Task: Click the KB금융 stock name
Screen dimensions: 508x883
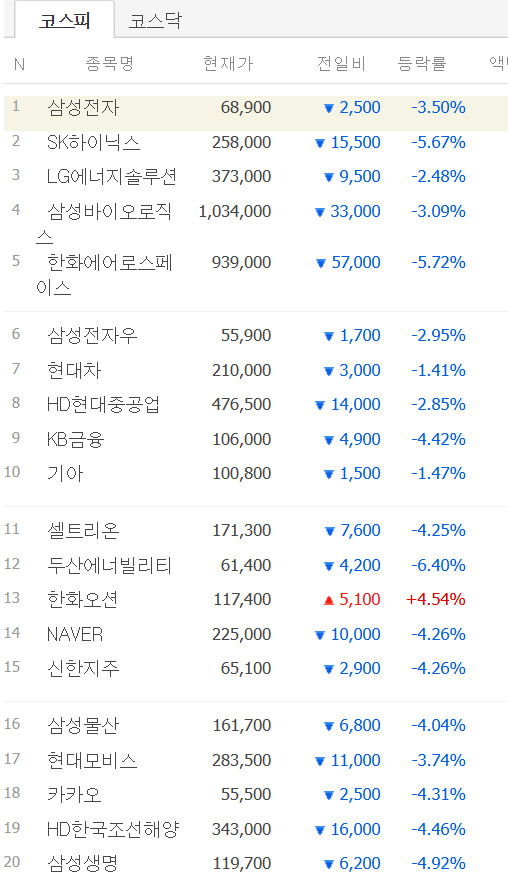Action: click(75, 439)
